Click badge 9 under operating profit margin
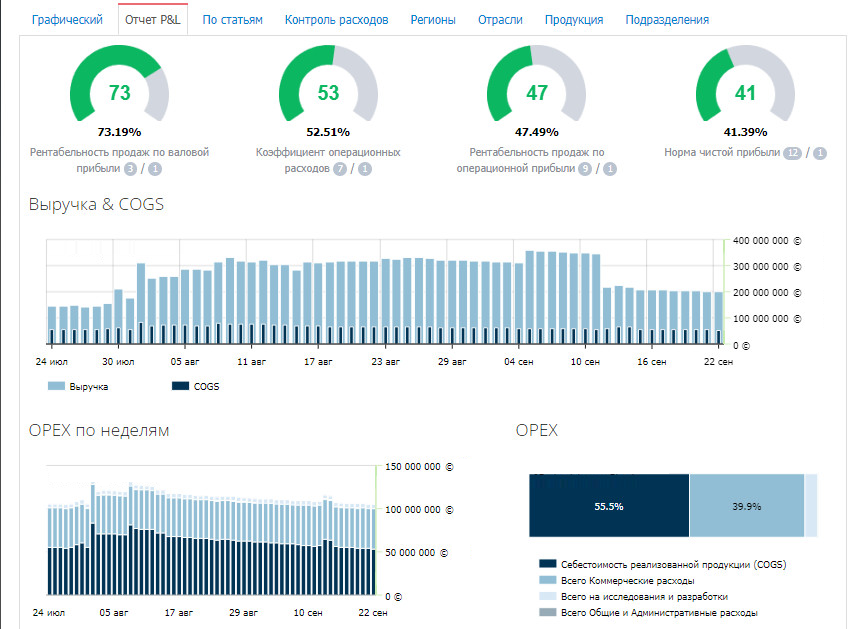The width and height of the screenshot is (864, 629). (x=585, y=169)
